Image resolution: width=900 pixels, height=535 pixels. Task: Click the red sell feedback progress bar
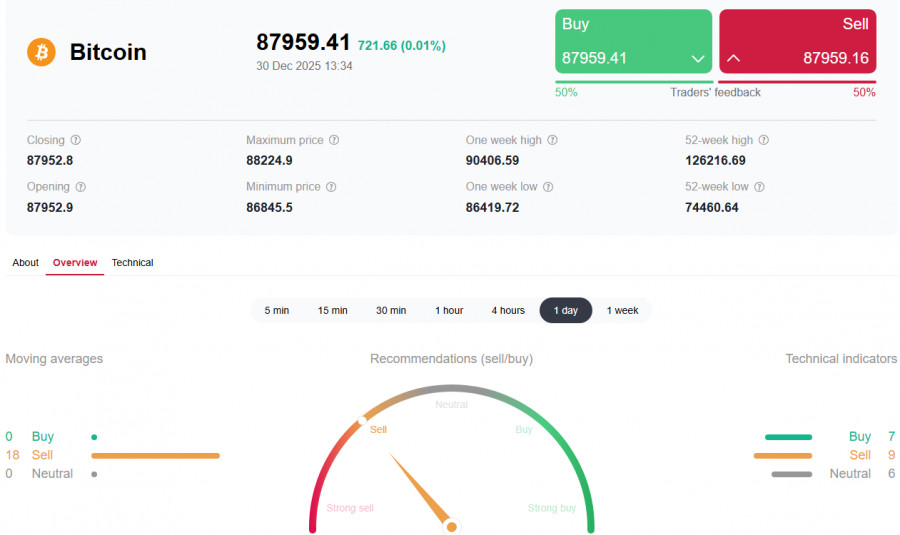click(797, 82)
